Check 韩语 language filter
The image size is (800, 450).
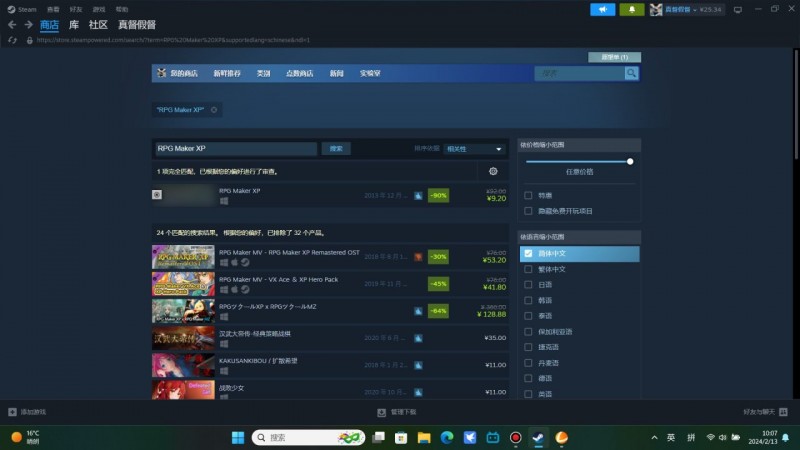(528, 301)
